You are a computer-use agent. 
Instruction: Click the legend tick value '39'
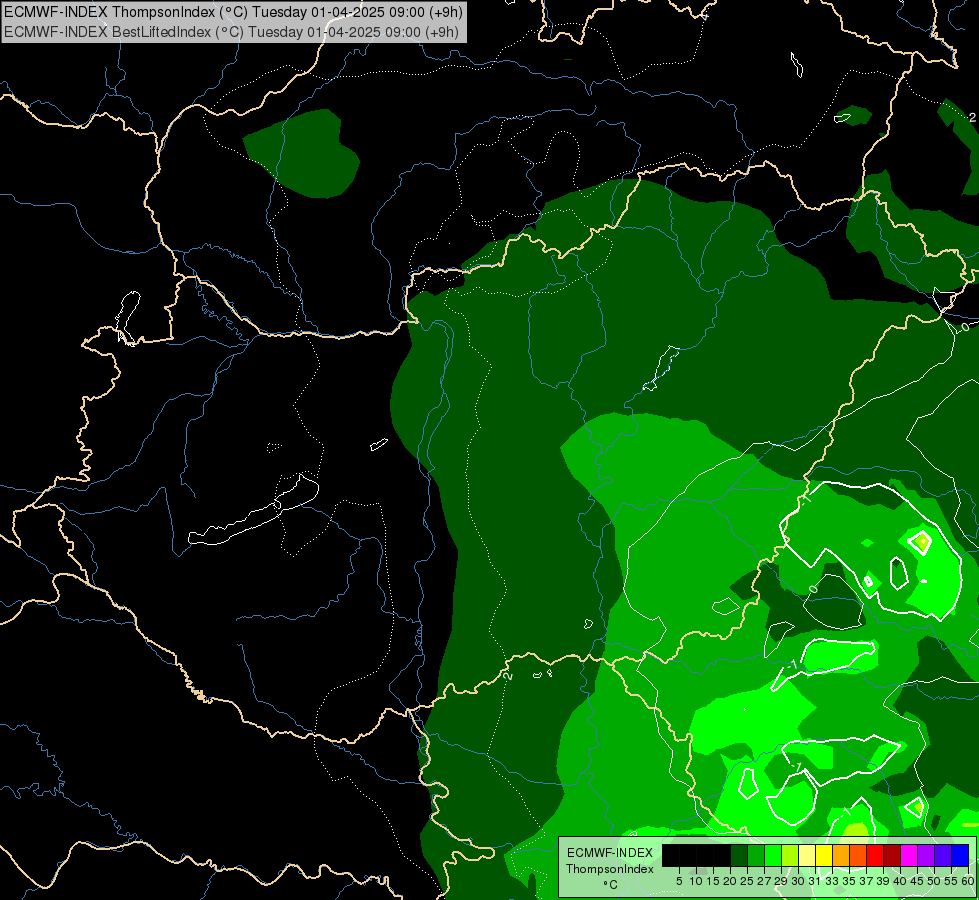tap(883, 881)
